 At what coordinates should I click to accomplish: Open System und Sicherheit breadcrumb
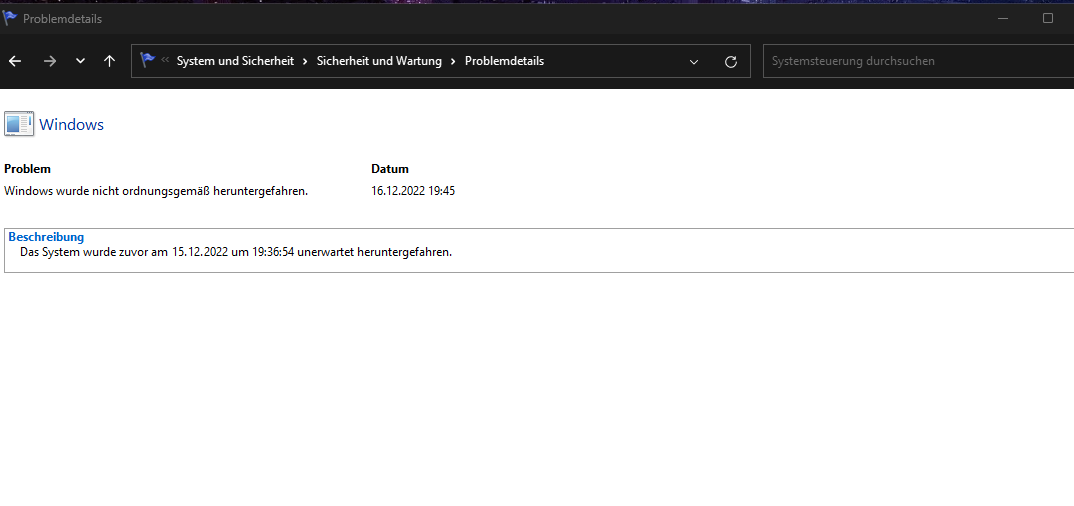point(235,61)
